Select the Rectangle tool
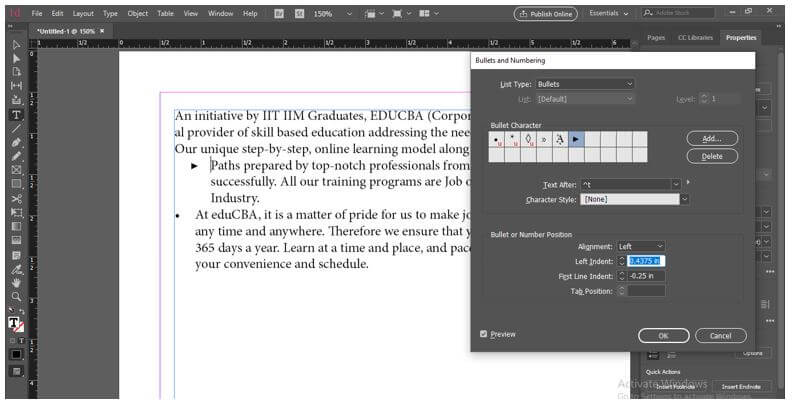Image resolution: width=795 pixels, height=410 pixels. [16, 183]
